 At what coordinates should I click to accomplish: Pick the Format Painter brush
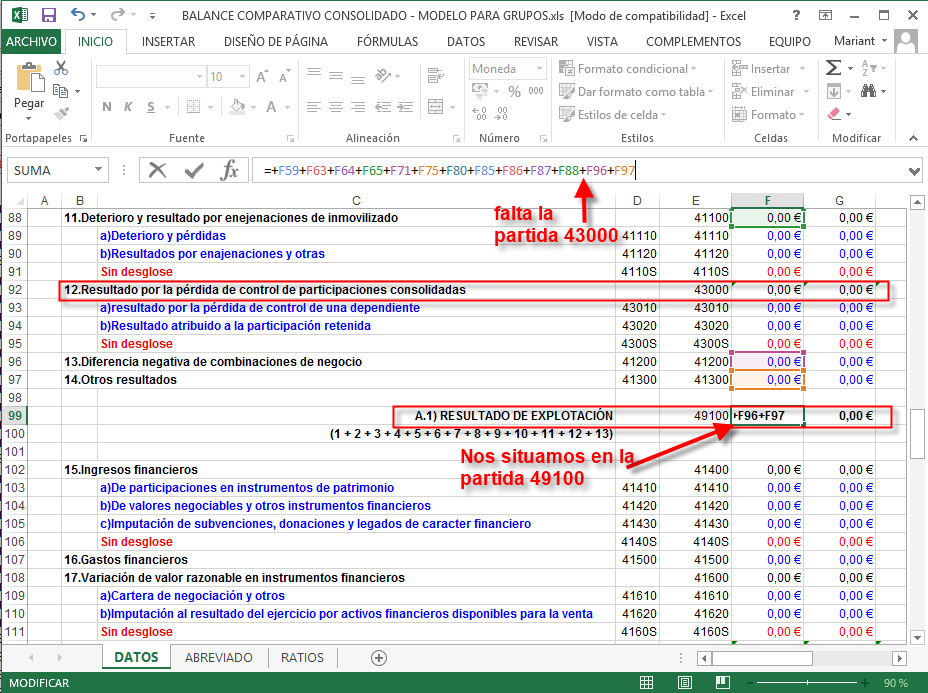point(61,112)
